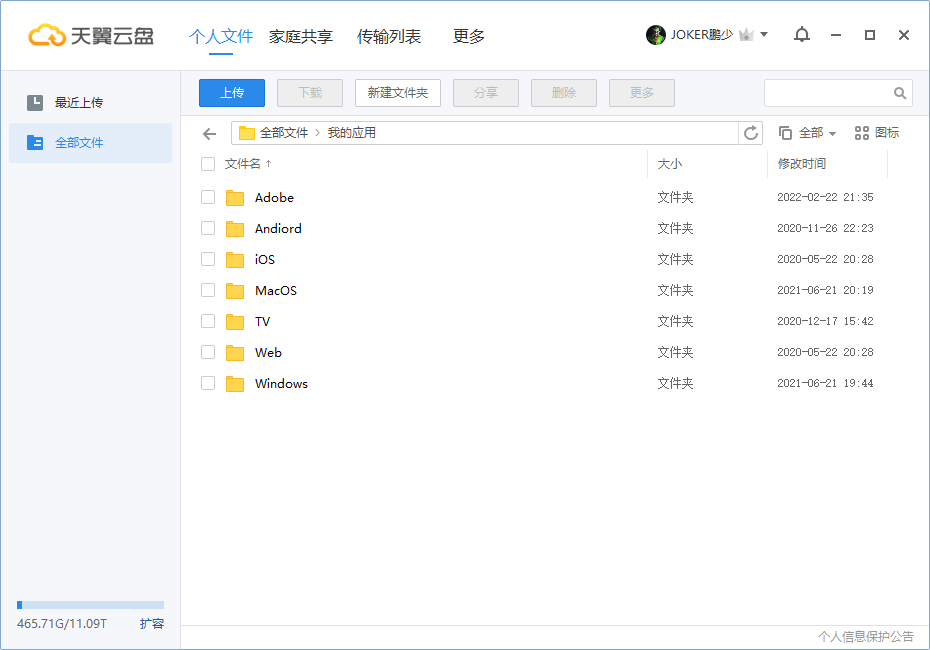This screenshot has width=930, height=650.
Task: Click the Web folder icon
Action: 235,352
